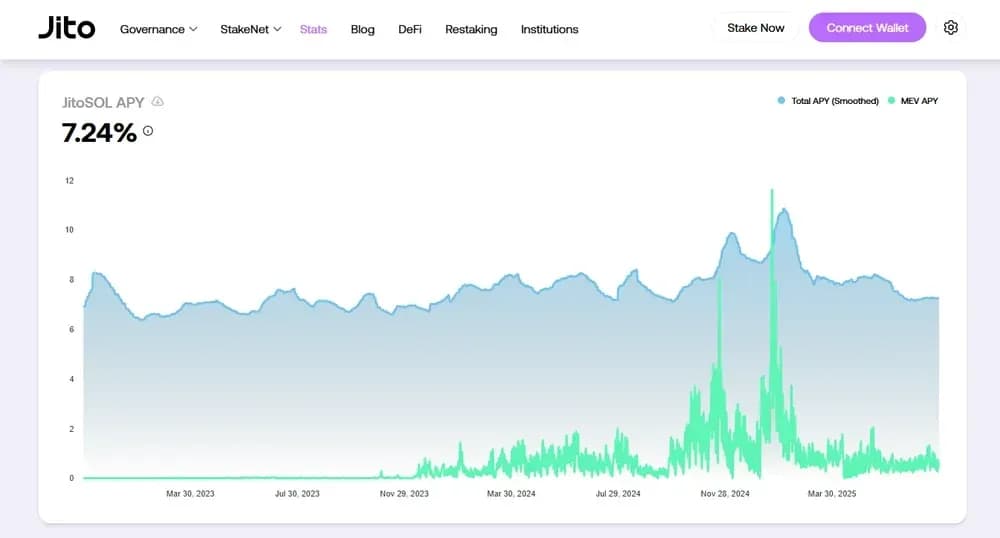Click the Mar 30, 2023 axis label
1000x538 pixels.
click(190, 494)
